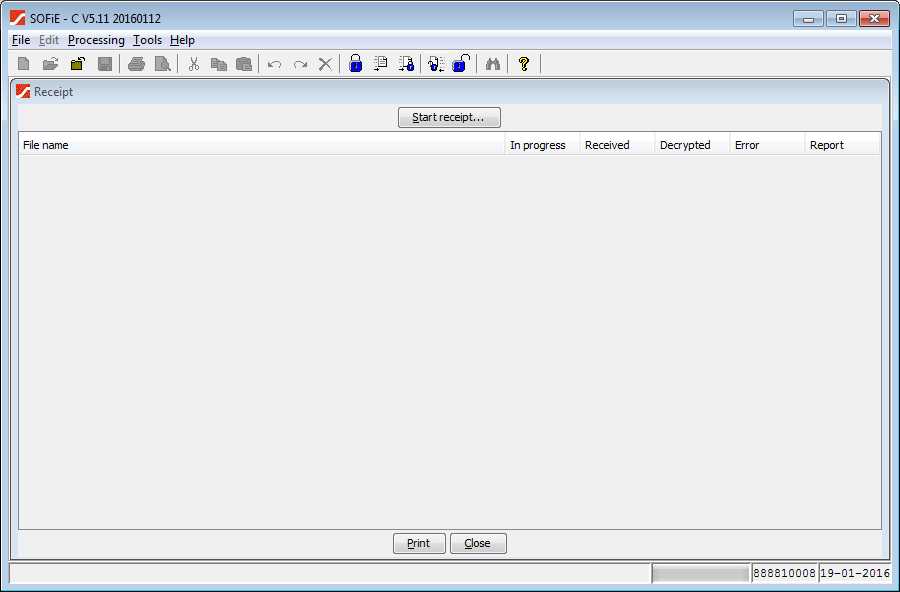Click the blue closed padlock encrypt icon

(355, 64)
